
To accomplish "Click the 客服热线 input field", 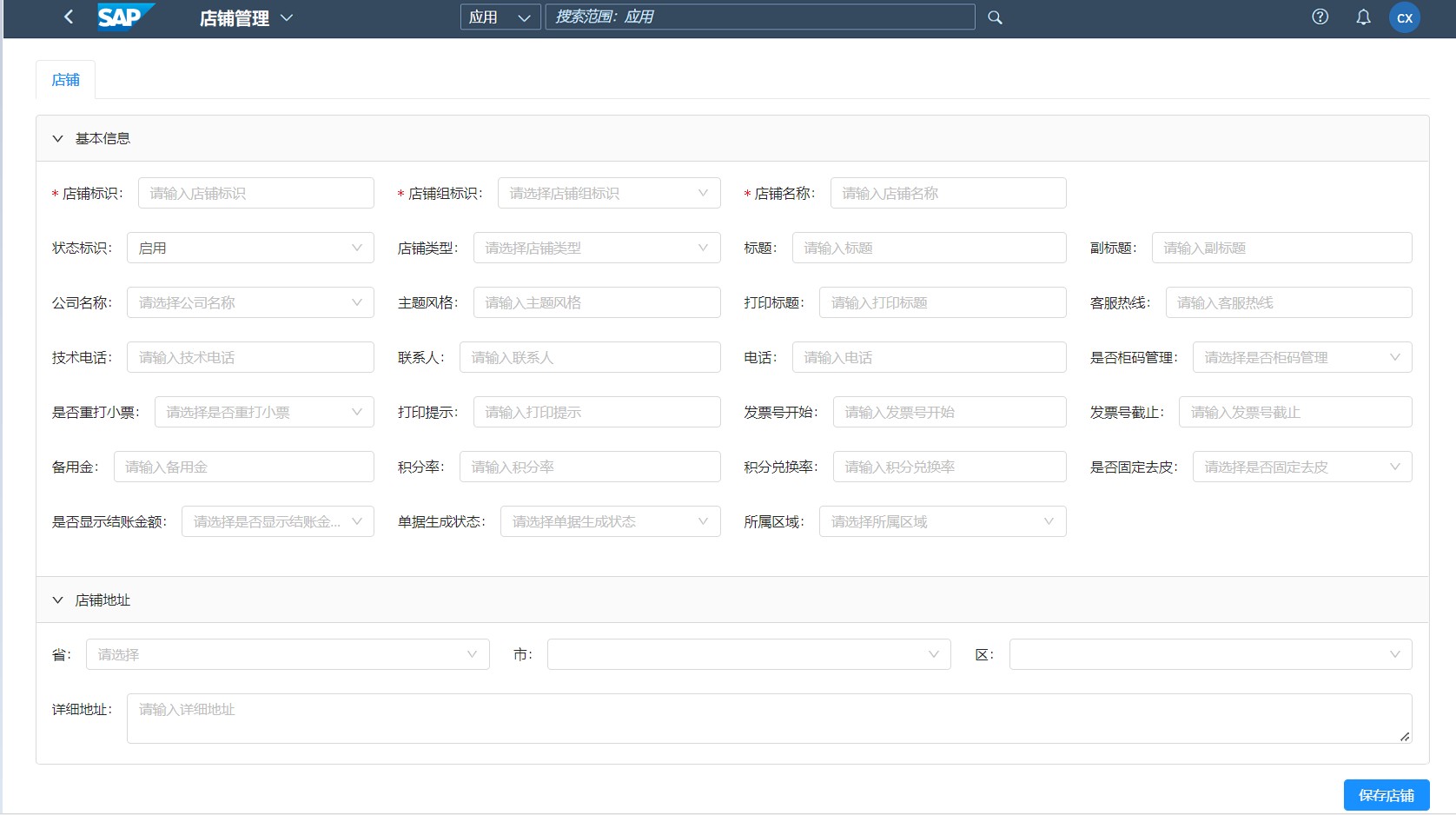I will pyautogui.click(x=1288, y=302).
